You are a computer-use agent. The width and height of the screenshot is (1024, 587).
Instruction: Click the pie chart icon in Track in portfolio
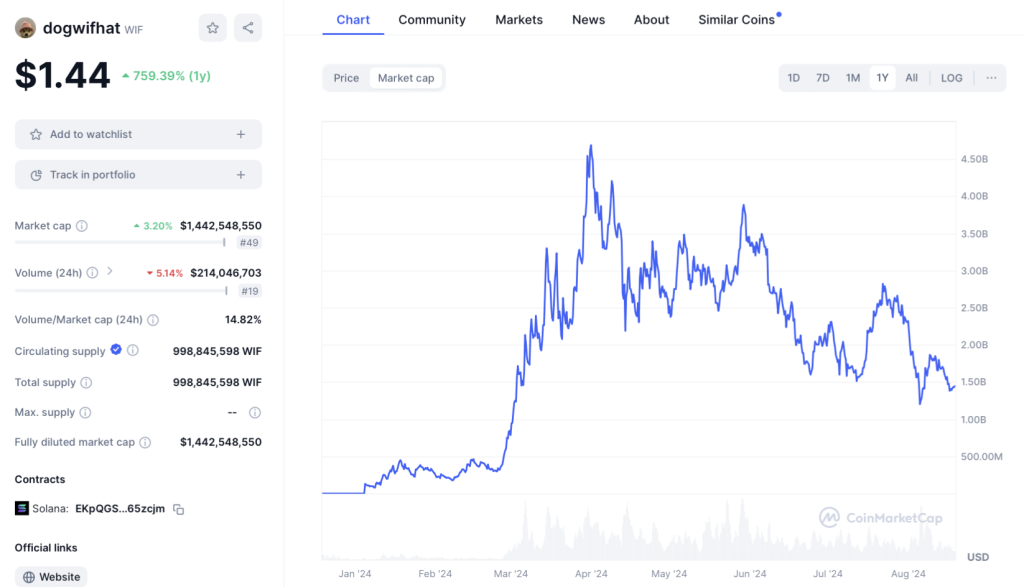point(36,175)
